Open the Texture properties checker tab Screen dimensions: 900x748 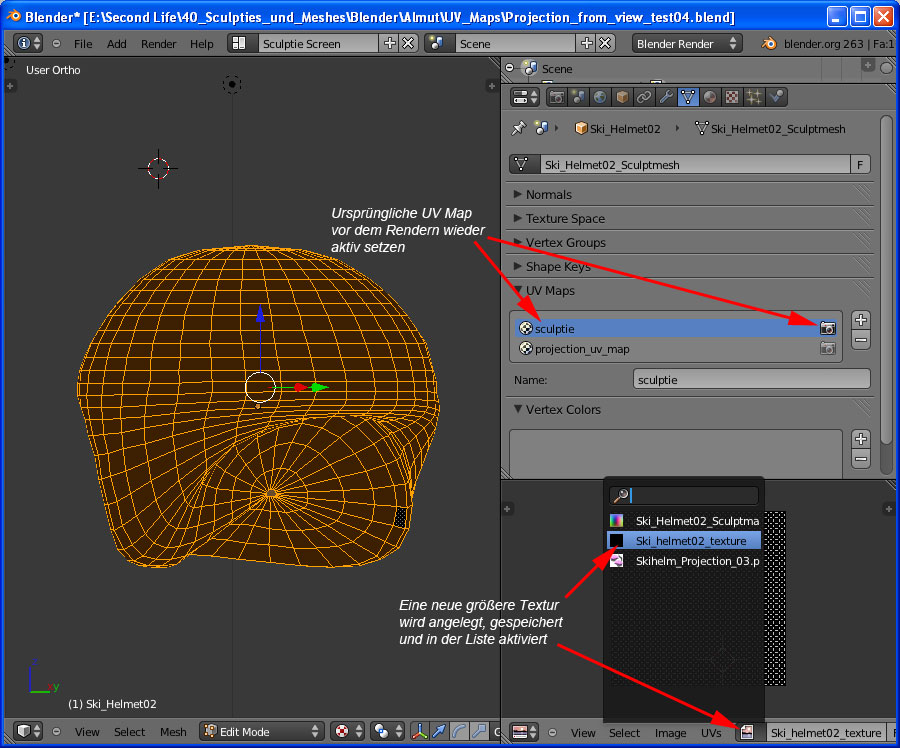point(732,97)
